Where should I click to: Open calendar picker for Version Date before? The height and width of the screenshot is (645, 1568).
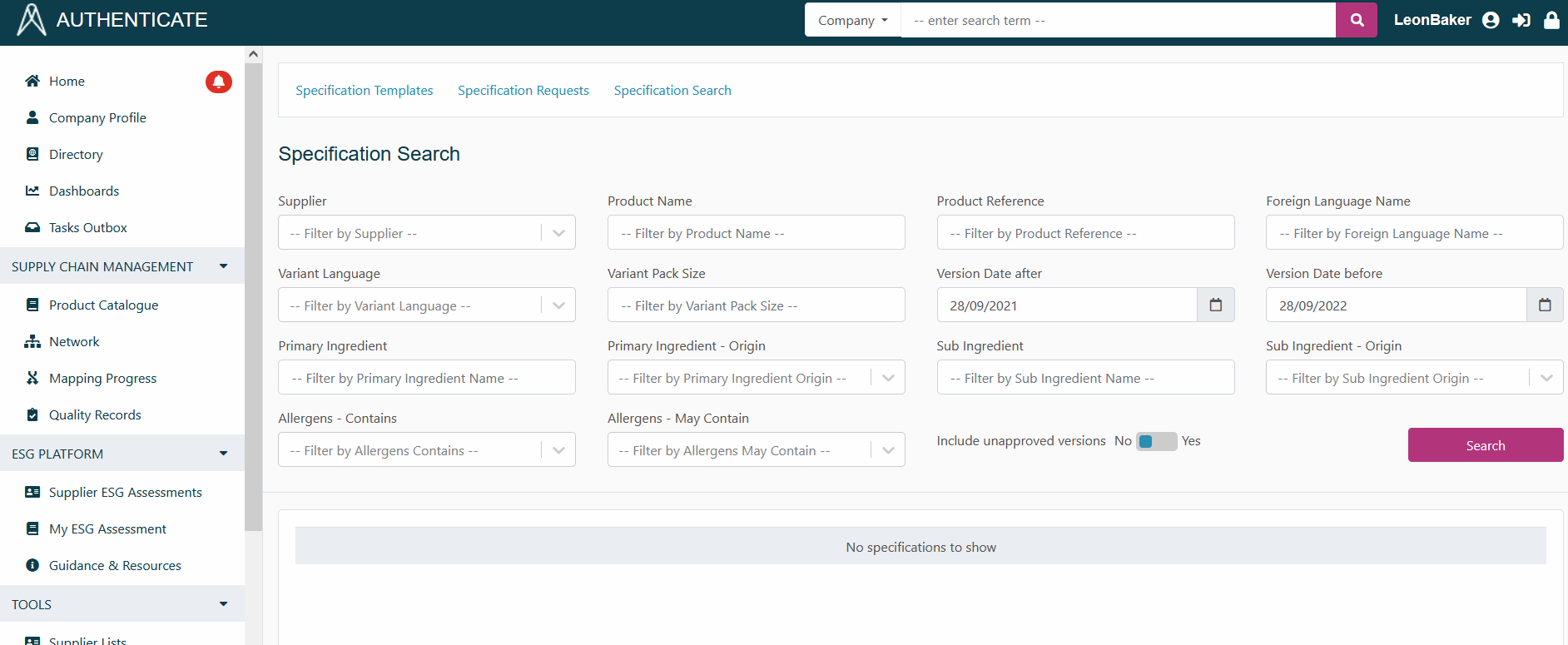coord(1545,305)
